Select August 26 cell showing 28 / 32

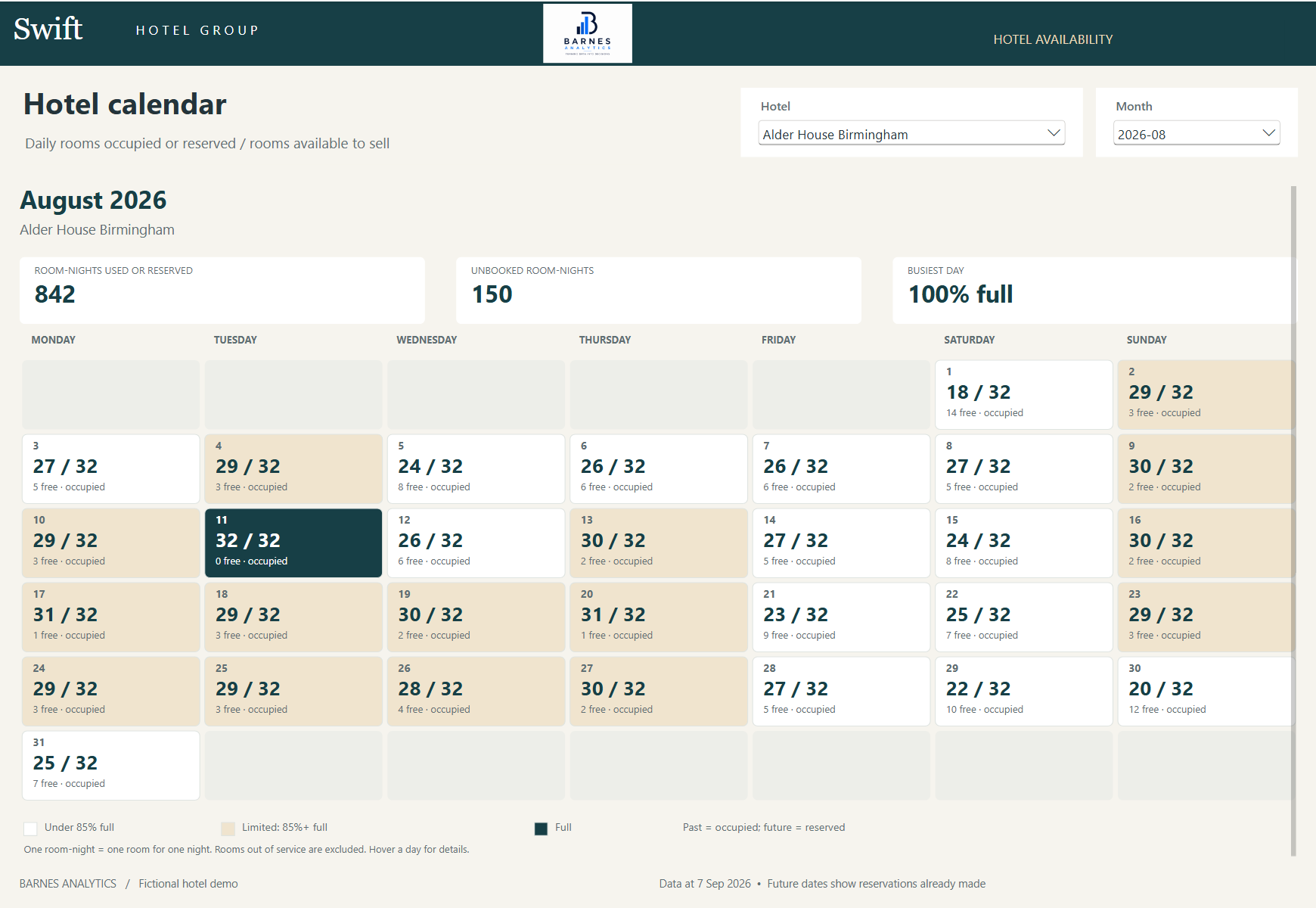(x=476, y=691)
